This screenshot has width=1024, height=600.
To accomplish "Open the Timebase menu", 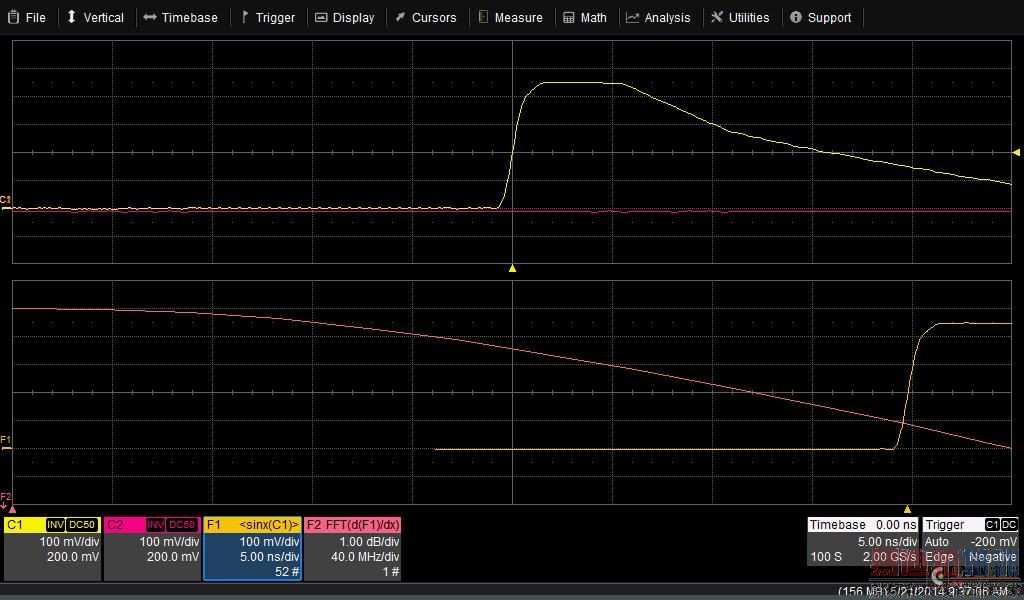I will point(181,18).
